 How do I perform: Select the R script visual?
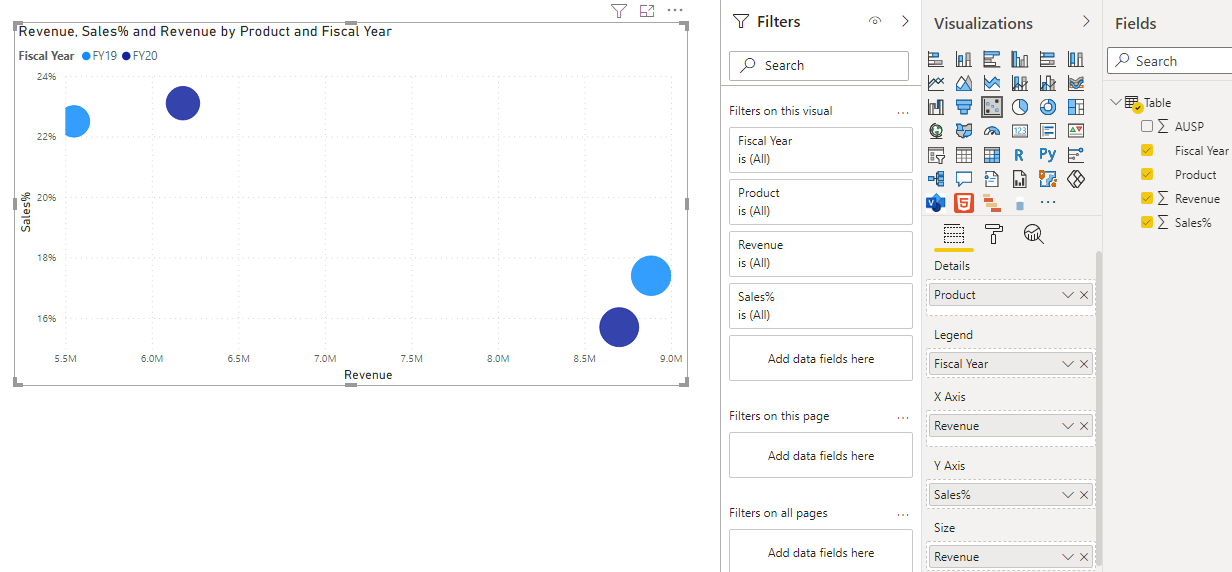tap(1020, 155)
